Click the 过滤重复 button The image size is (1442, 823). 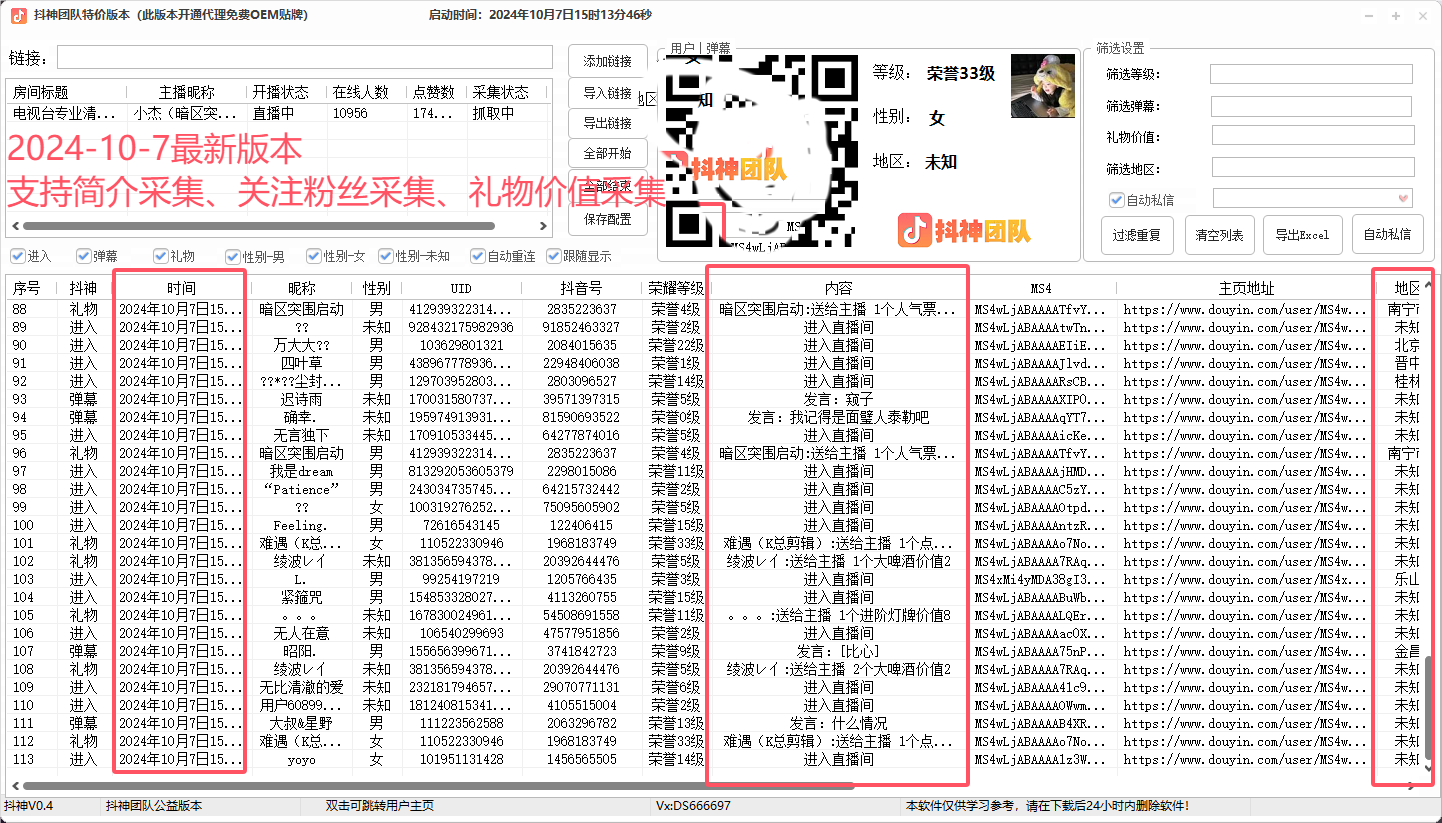(x=1137, y=235)
